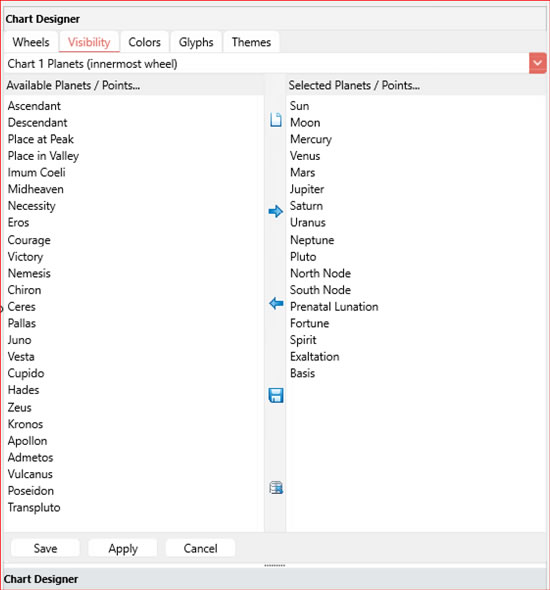Click the list table icon below save
Viewport: 550px width, 590px height.
[276, 488]
